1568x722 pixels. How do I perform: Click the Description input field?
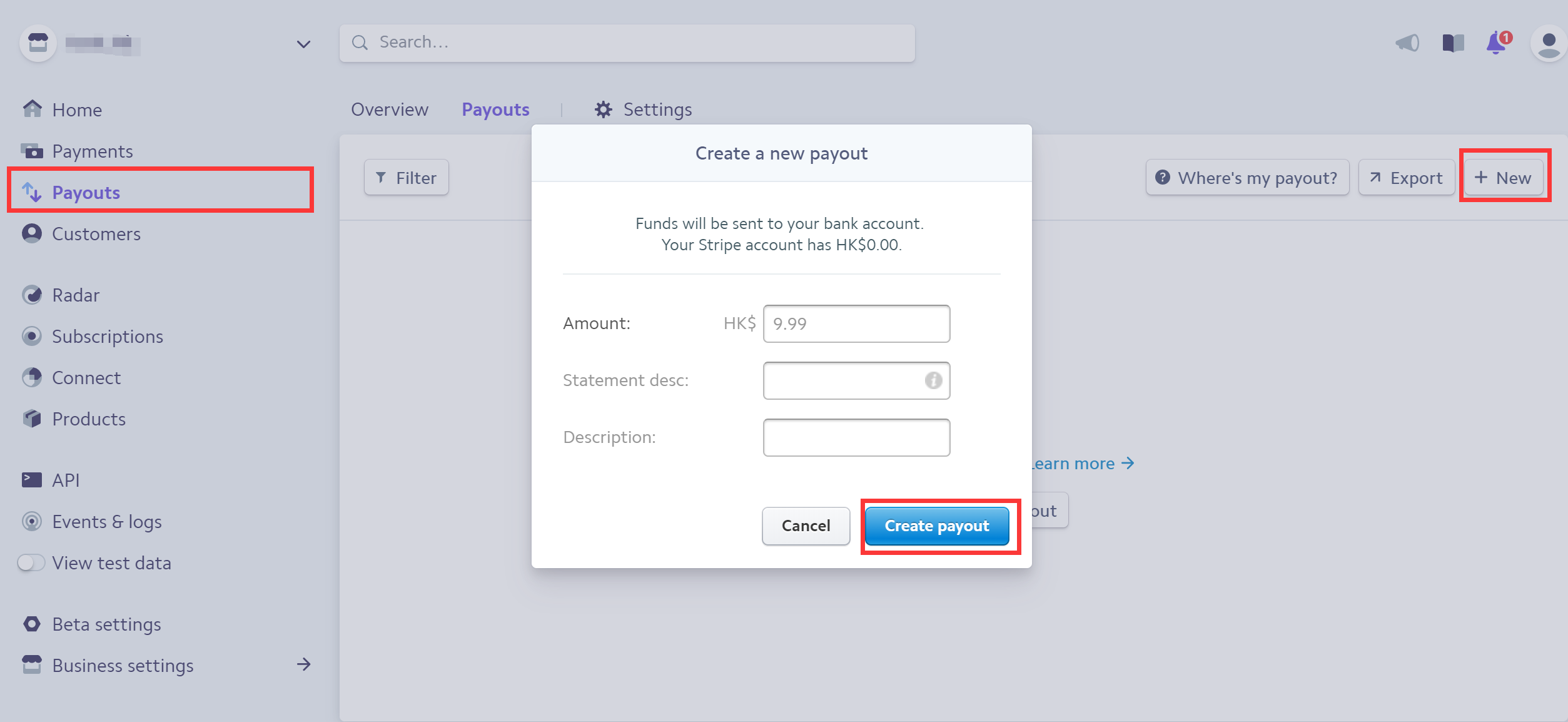(x=856, y=437)
